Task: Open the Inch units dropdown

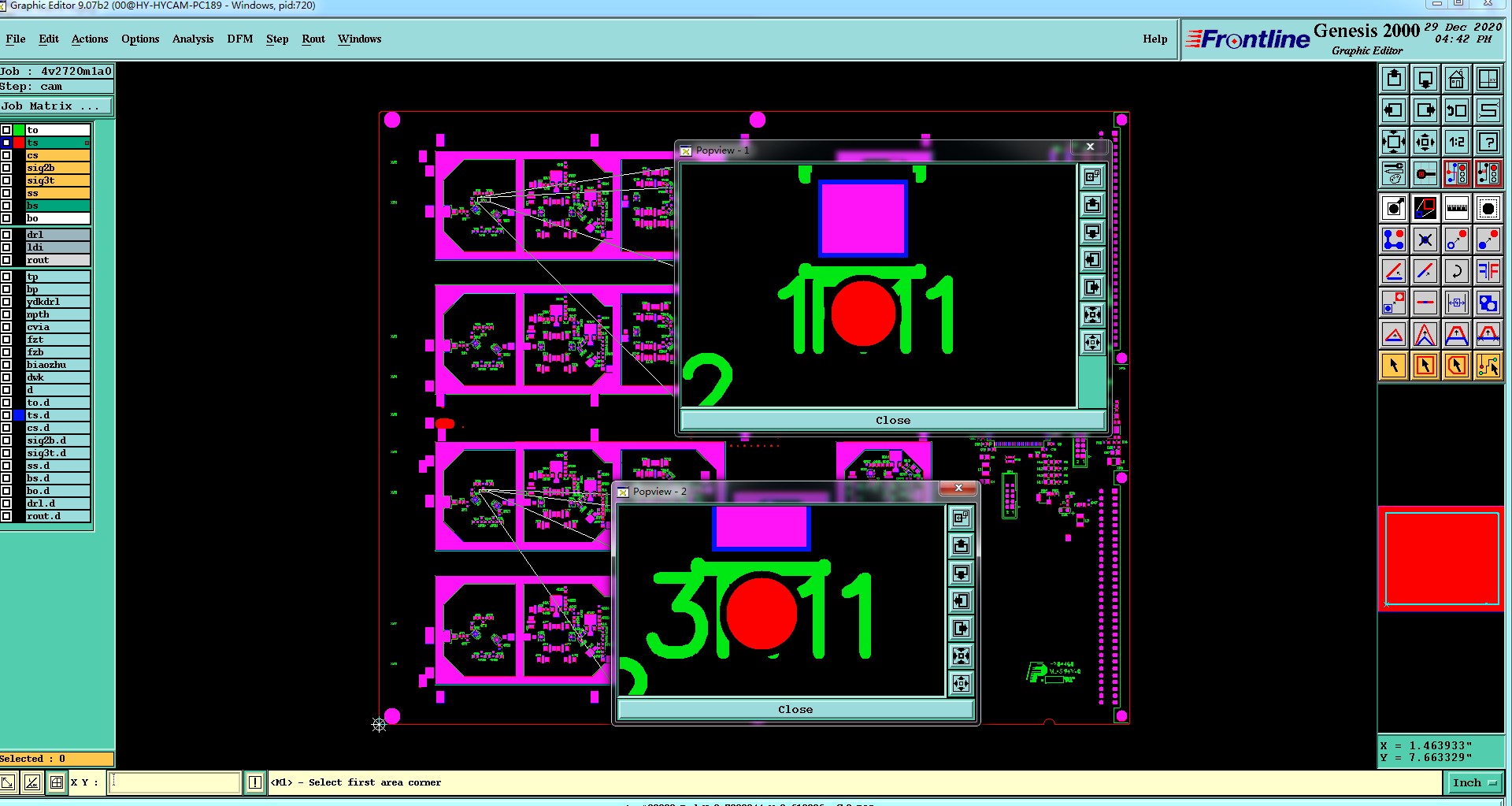Action: (x=1475, y=782)
